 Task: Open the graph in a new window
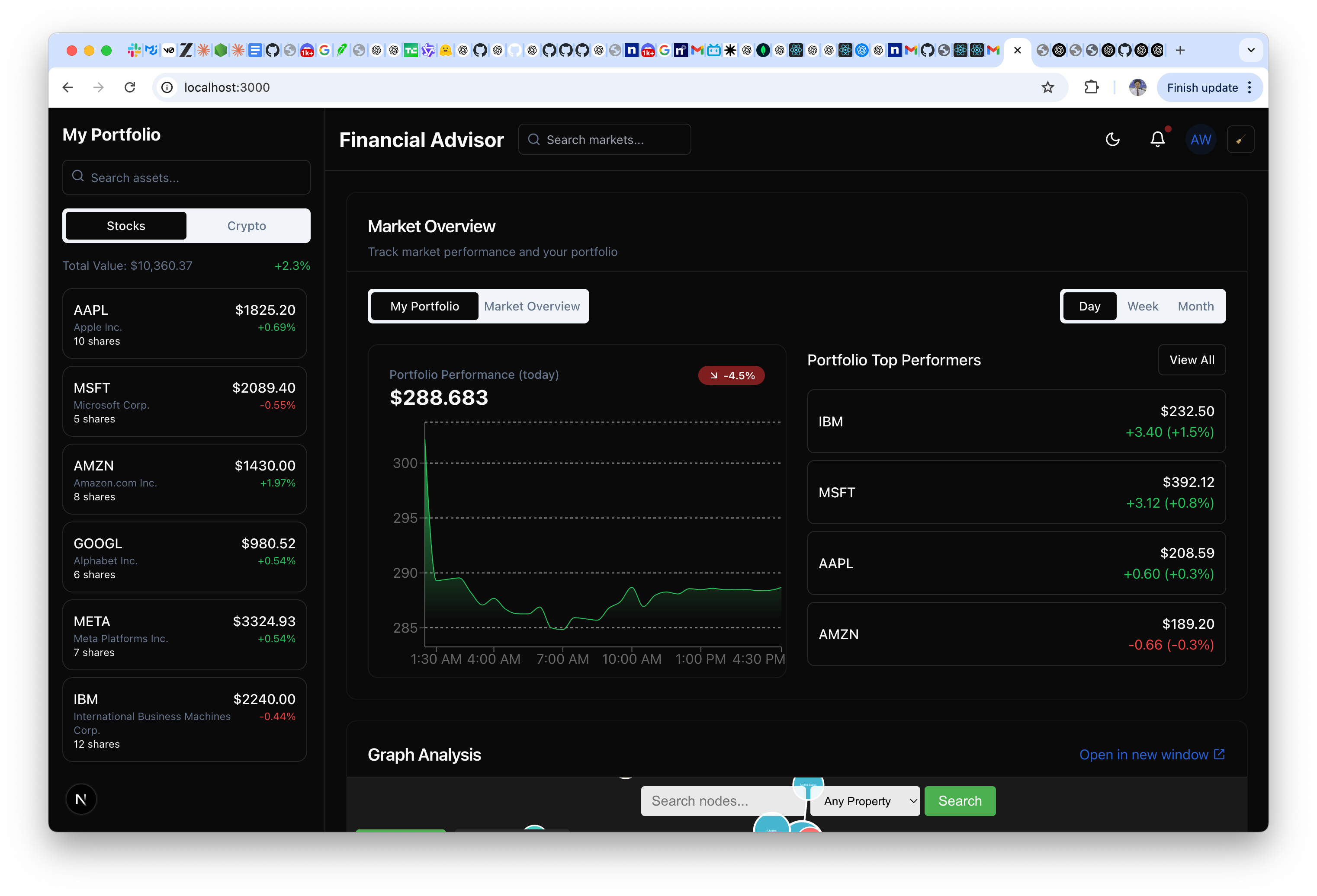1152,755
